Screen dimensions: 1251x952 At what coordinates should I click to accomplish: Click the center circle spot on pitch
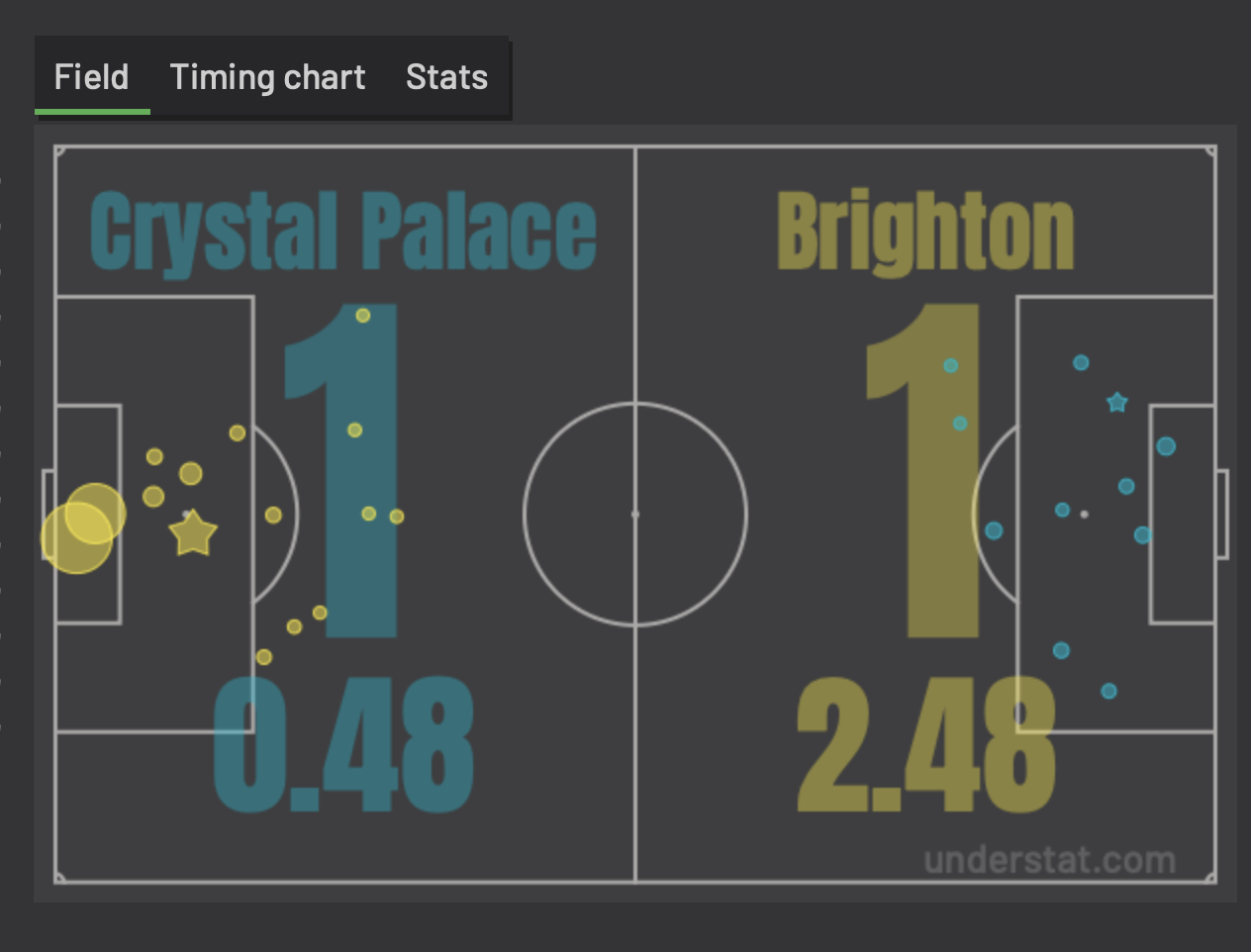[x=635, y=515]
